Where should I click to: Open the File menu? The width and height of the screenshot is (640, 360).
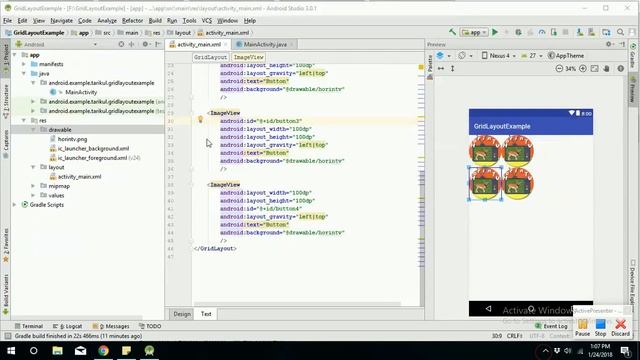(x=7, y=20)
